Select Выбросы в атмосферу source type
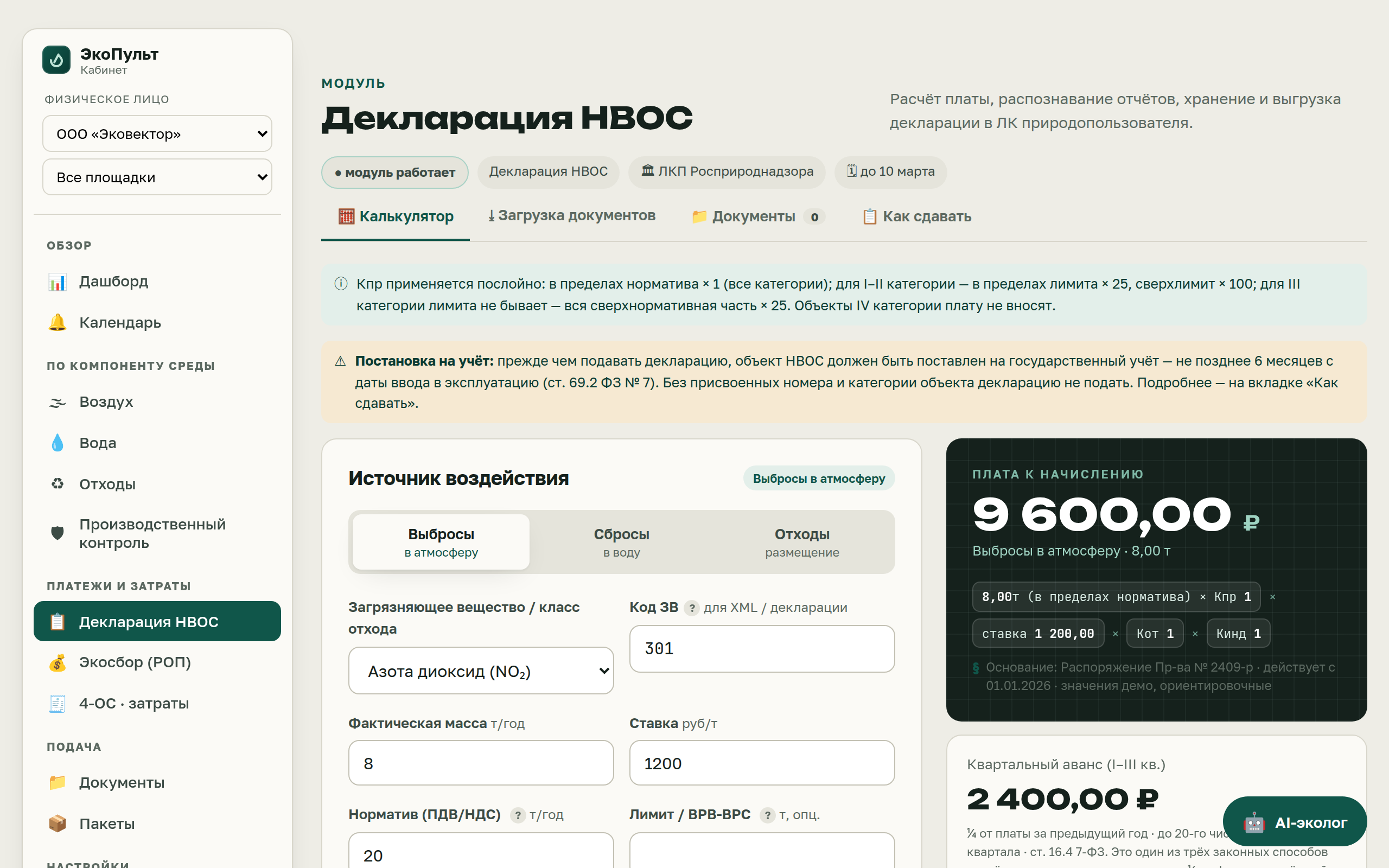 [441, 542]
